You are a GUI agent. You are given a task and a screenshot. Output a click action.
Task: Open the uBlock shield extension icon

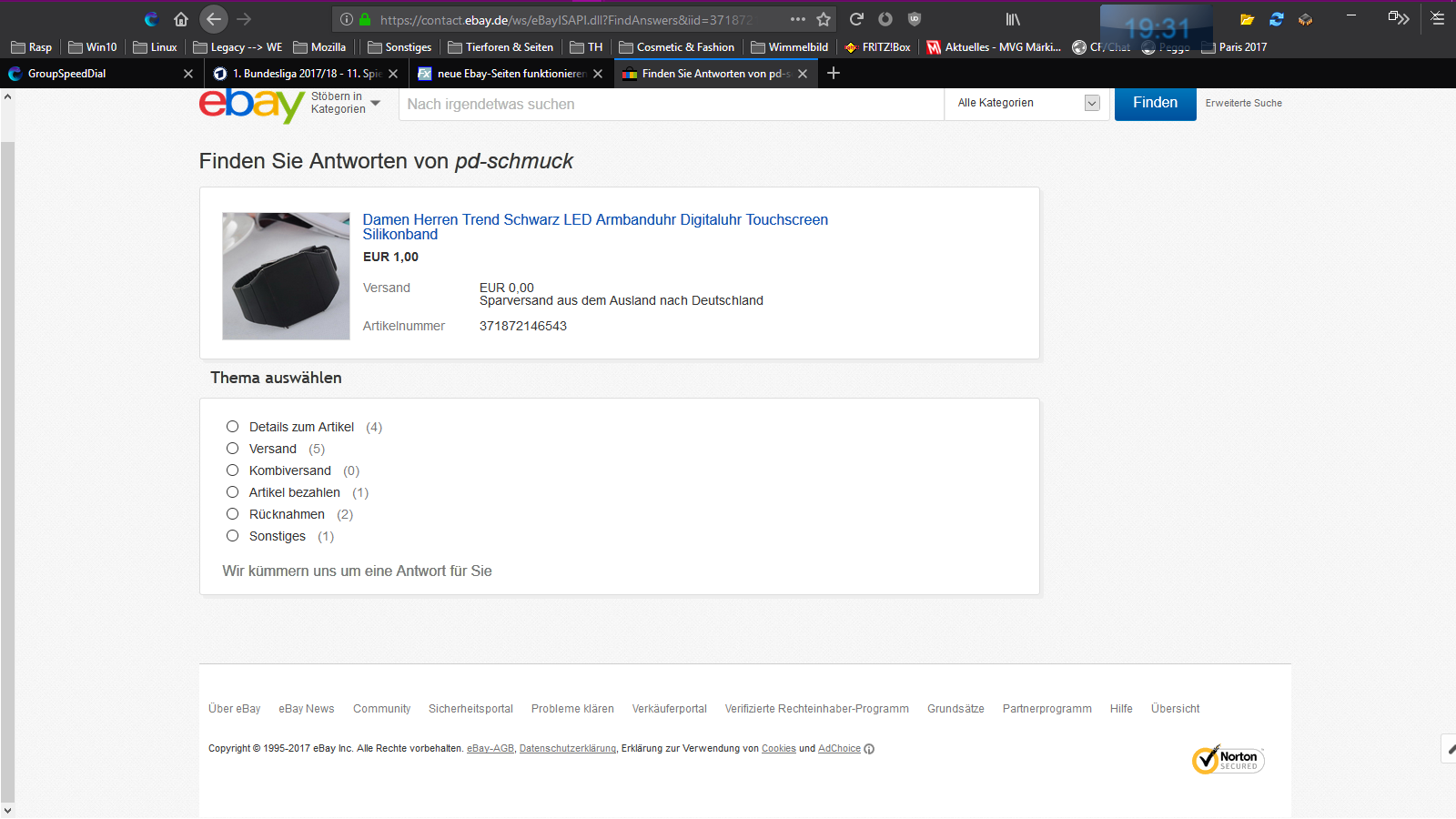tap(915, 19)
